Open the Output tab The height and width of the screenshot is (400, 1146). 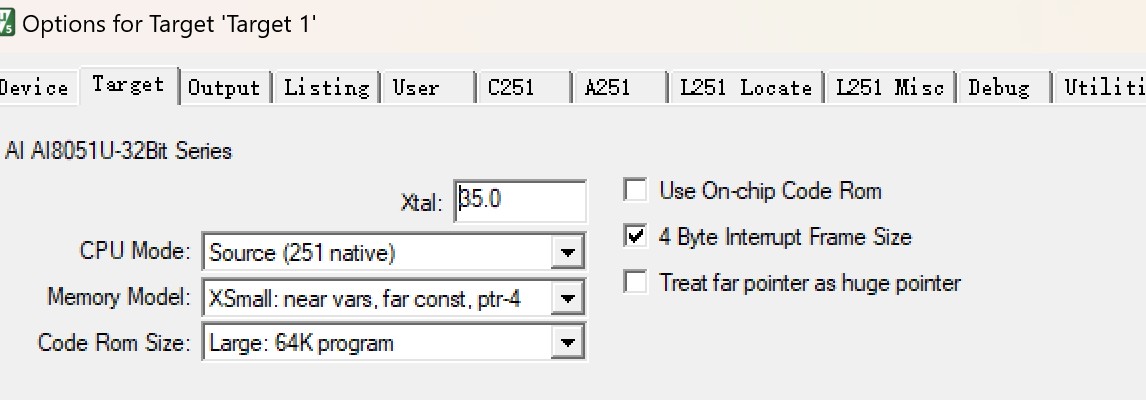224,88
